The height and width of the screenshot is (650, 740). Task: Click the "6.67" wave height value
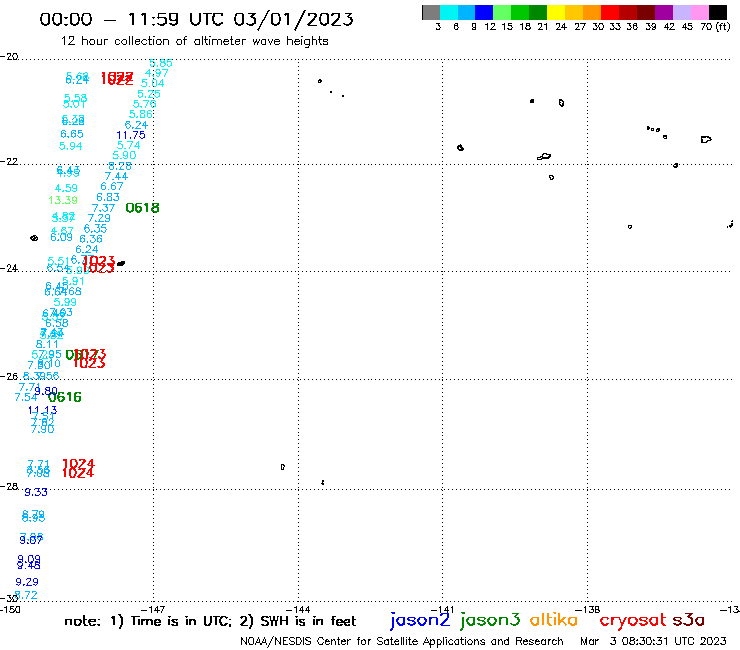tap(112, 186)
